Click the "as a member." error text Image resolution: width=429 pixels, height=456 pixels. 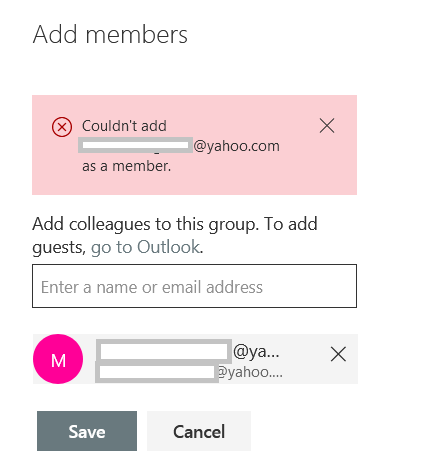(127, 166)
